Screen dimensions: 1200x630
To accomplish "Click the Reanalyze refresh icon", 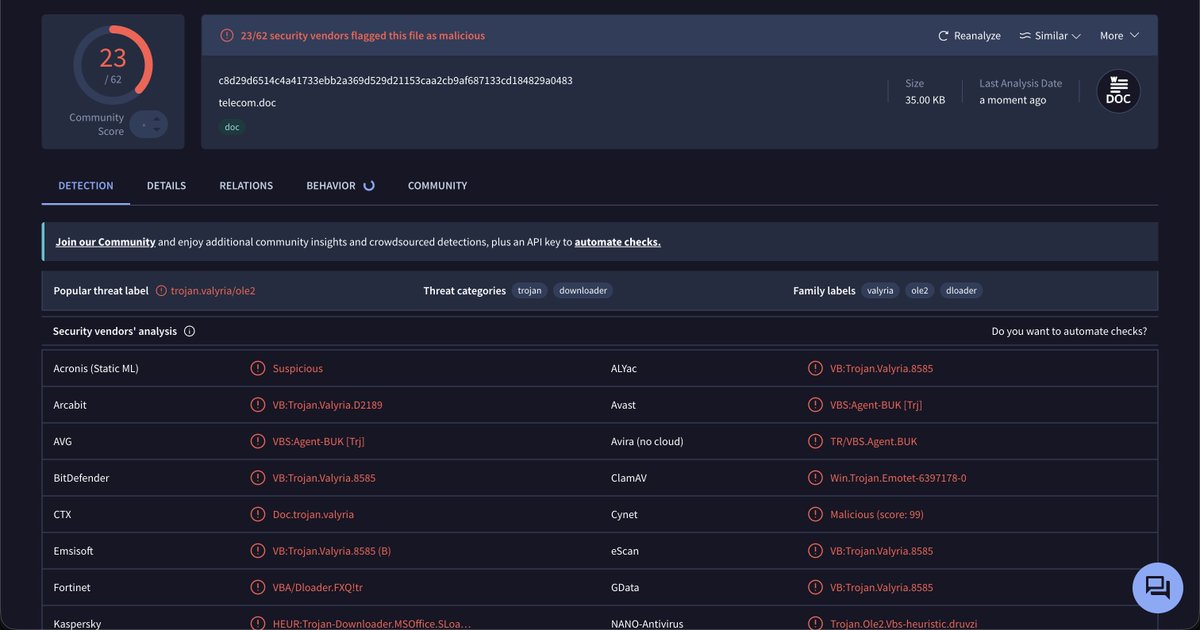I will (943, 36).
